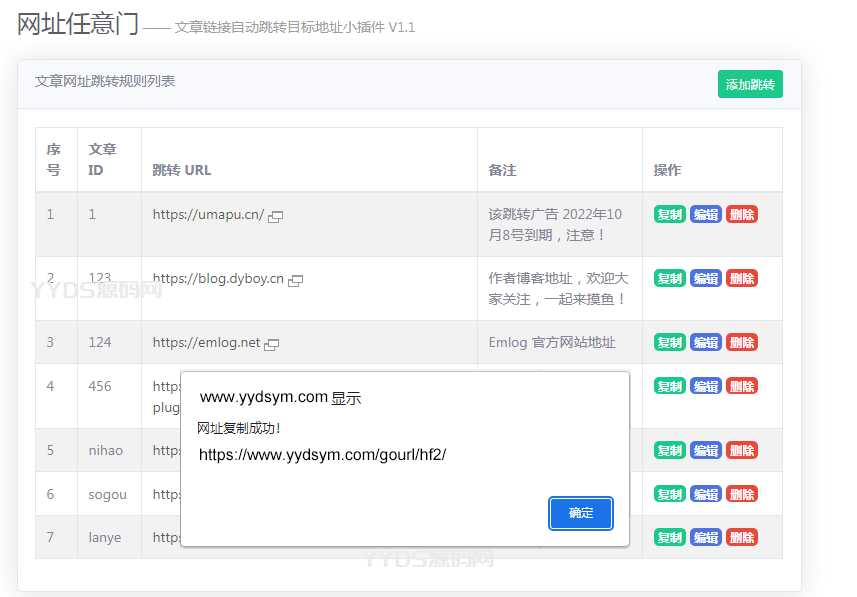Click external link icon after emlog.net URL
The image size is (857, 597).
(x=272, y=343)
